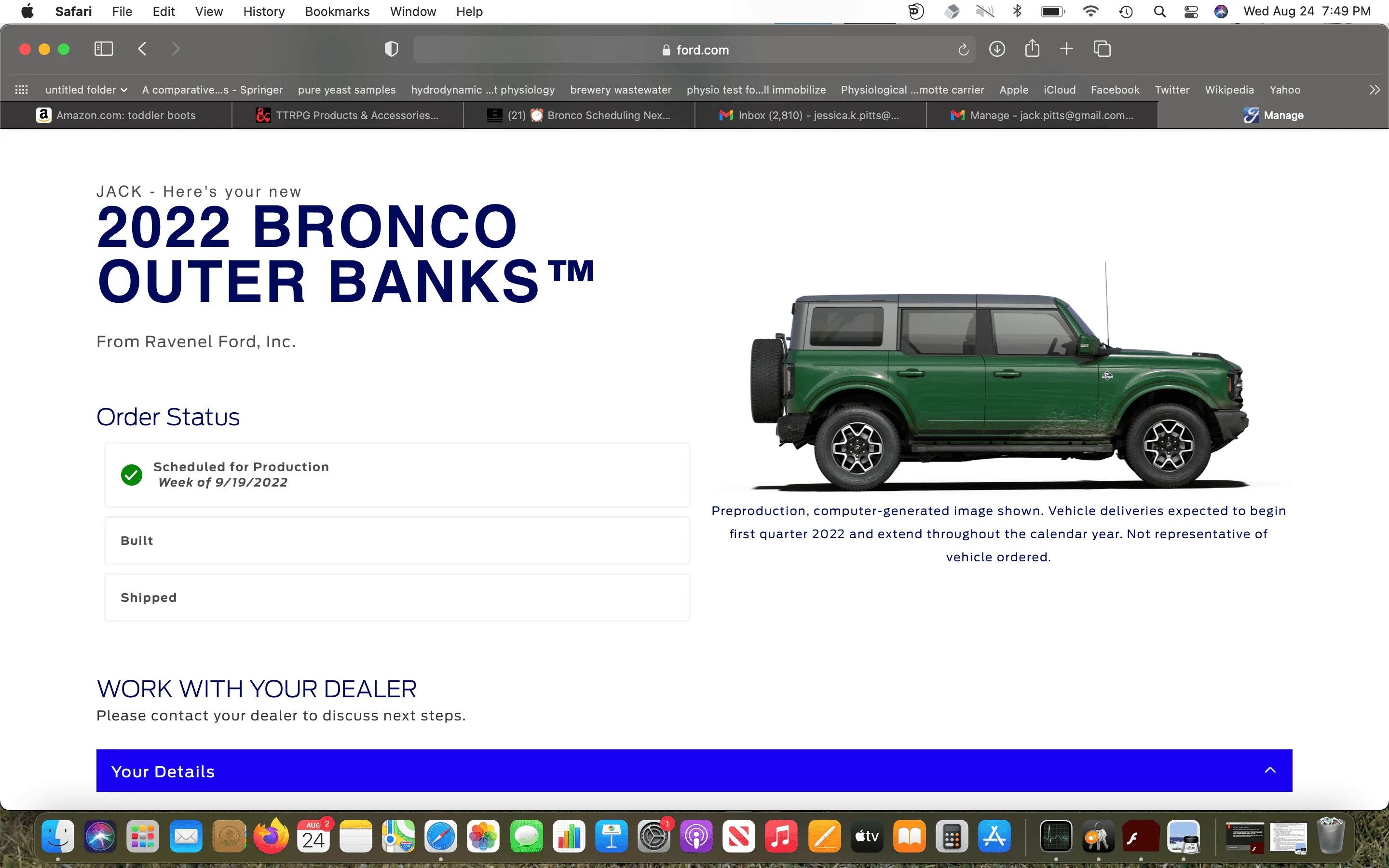Open App Store from the Dock
Screen dimensions: 1389x868
(994, 836)
